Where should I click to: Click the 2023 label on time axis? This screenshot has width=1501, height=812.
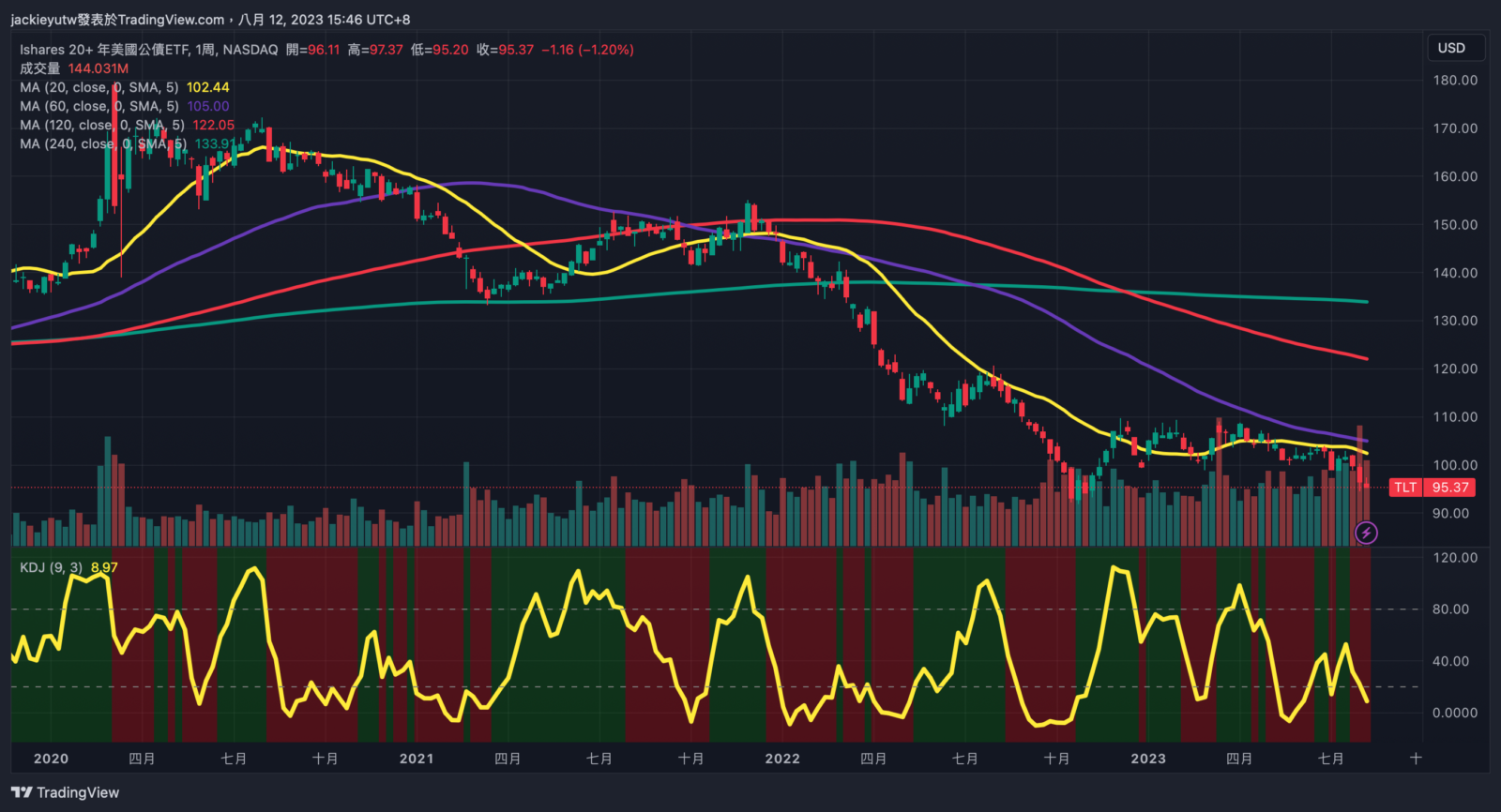click(x=1148, y=759)
